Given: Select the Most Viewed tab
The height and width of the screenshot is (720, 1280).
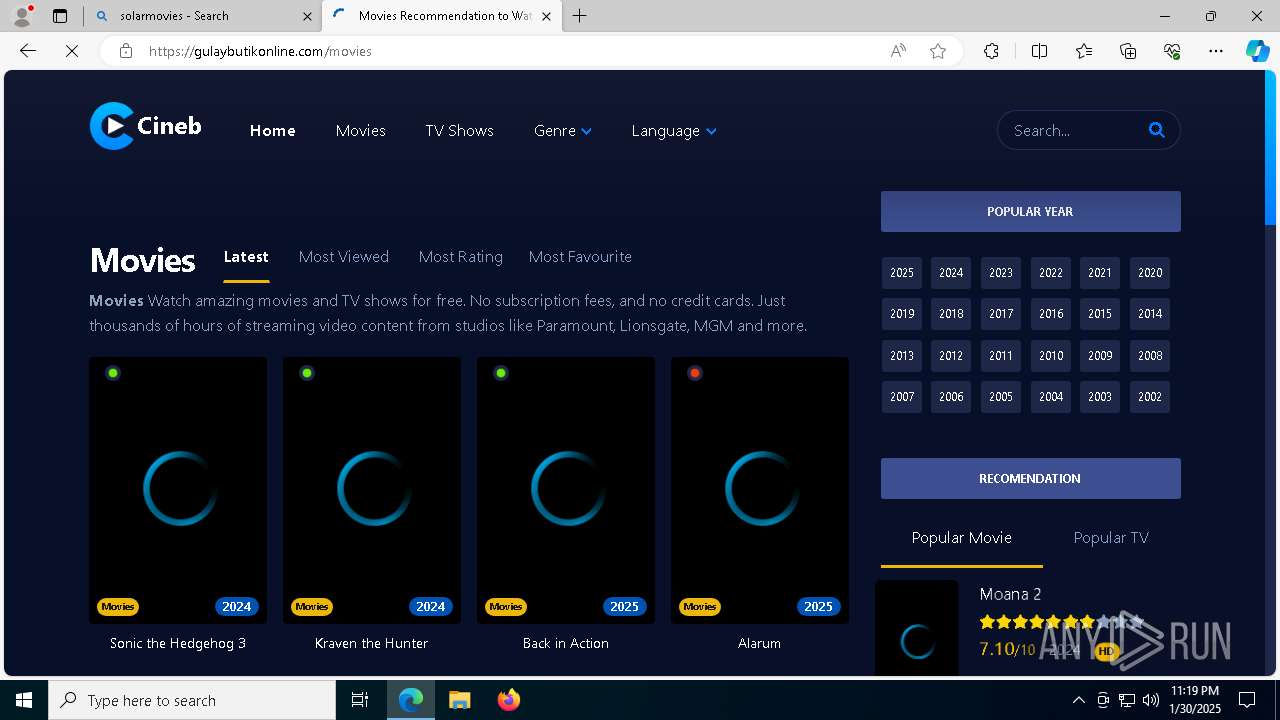Looking at the screenshot, I should tap(344, 257).
